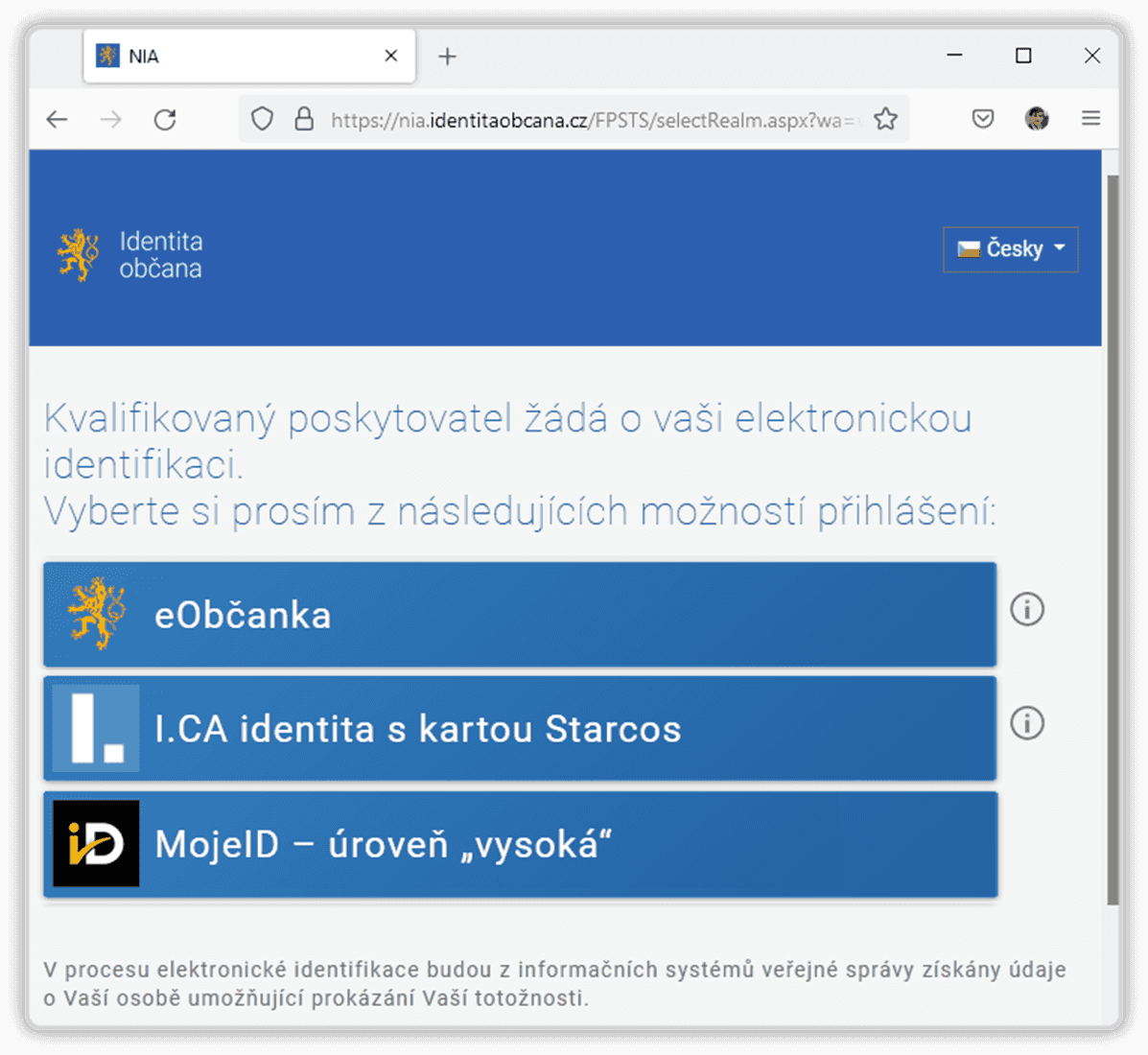The height and width of the screenshot is (1055, 1148).
Task: Open a new tab with plus button
Action: [x=447, y=57]
